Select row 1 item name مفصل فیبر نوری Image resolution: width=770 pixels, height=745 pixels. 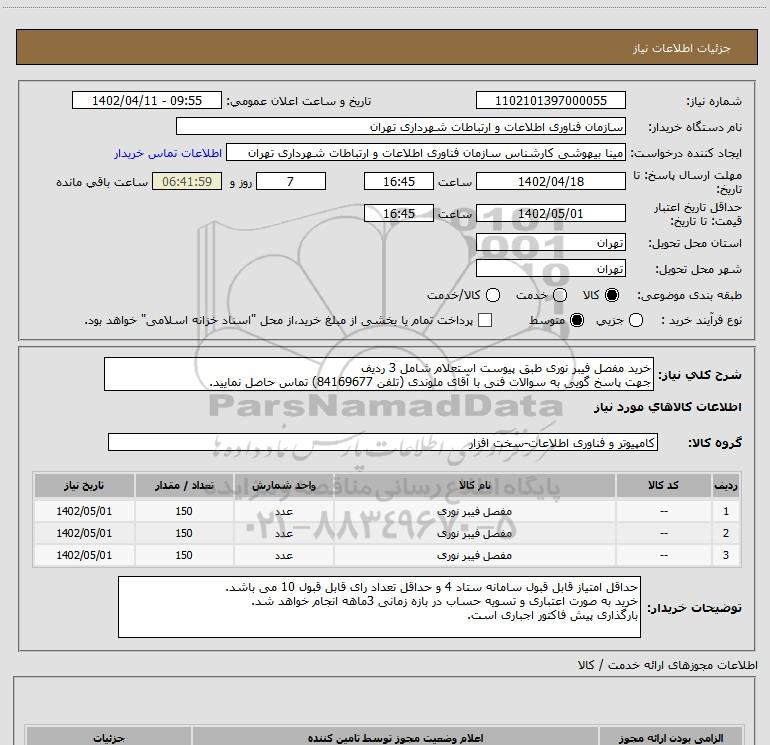[474, 511]
